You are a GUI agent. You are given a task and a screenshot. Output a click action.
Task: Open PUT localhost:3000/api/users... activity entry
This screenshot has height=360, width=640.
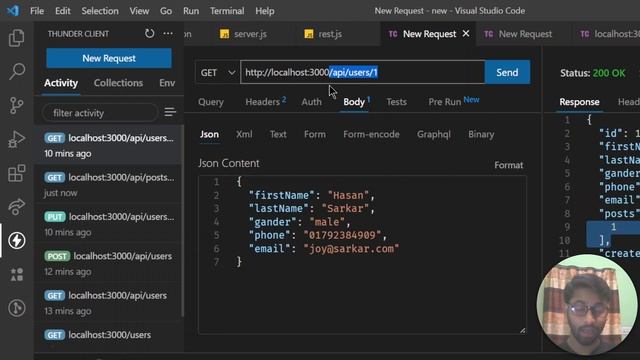coord(109,224)
